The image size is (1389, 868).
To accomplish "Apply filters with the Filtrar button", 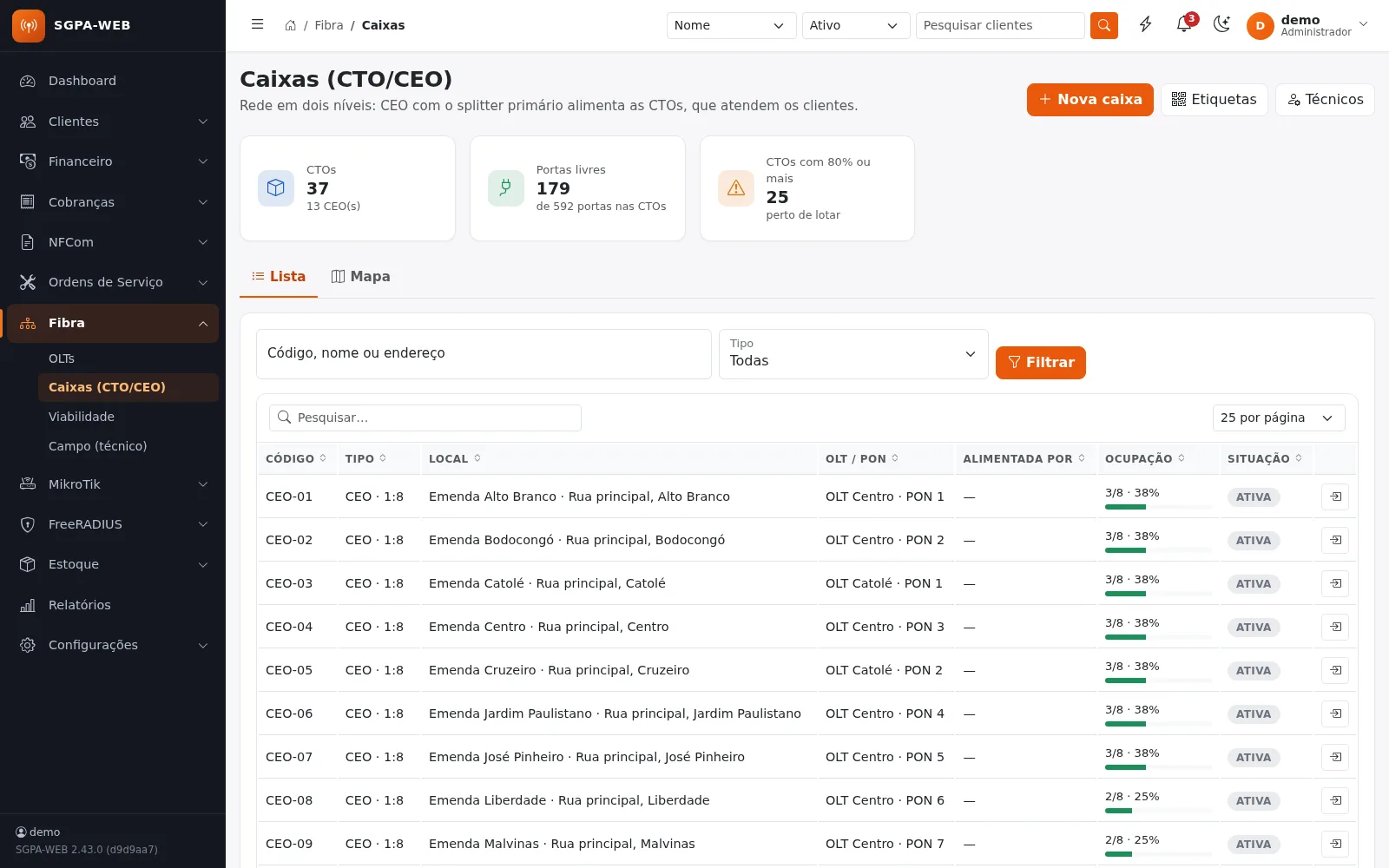I will click(1041, 363).
